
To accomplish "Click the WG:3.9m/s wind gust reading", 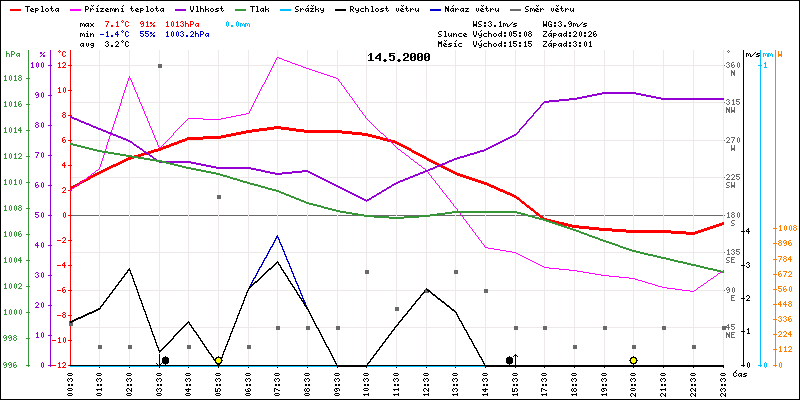I will coord(563,22).
